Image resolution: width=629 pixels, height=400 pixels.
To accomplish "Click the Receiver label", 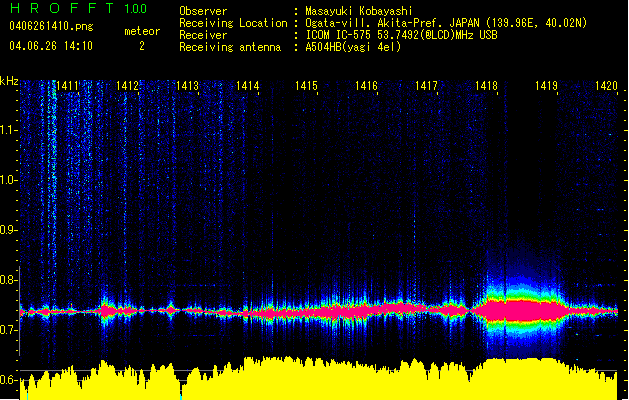I will [x=203, y=35].
